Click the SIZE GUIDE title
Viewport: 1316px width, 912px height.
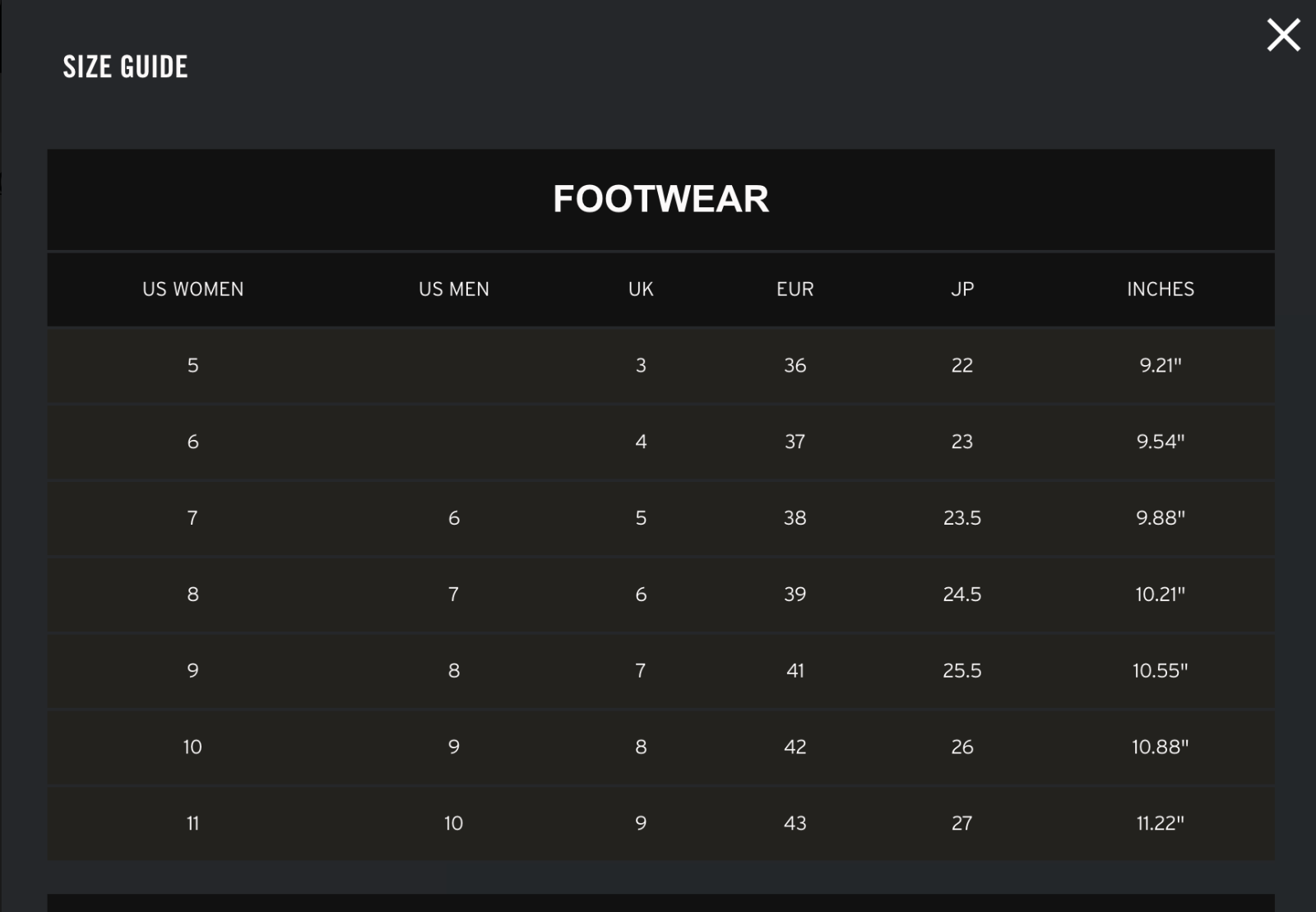[x=125, y=67]
